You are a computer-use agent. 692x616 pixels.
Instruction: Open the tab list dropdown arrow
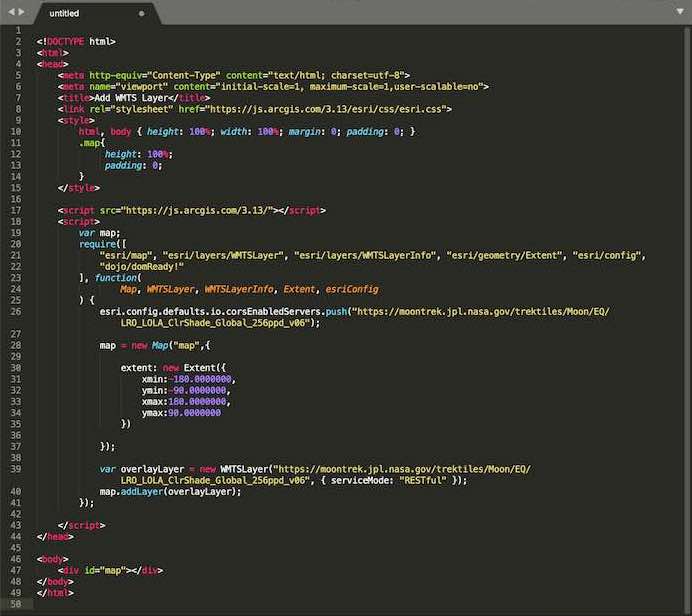680,11
